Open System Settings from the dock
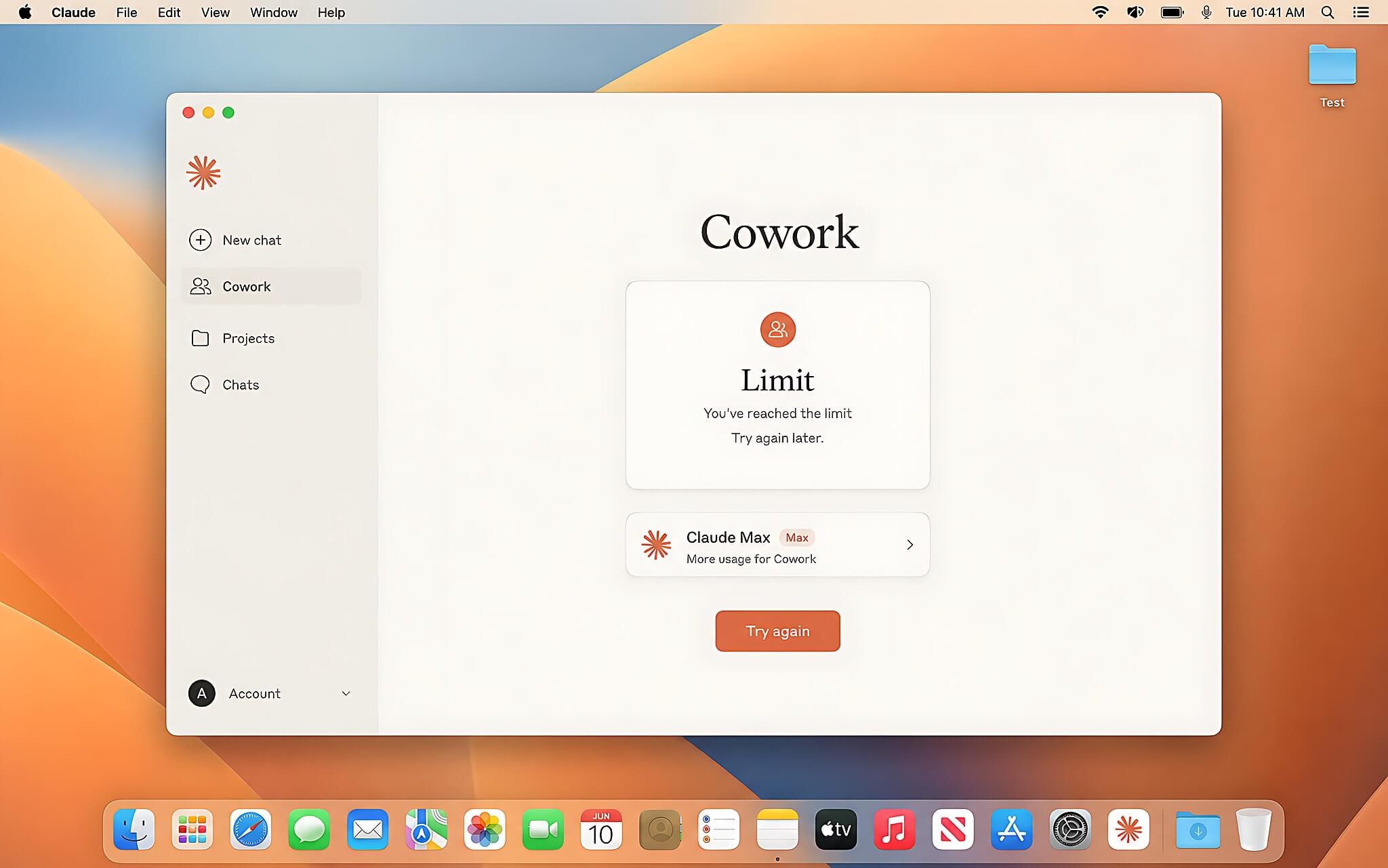 [1069, 829]
